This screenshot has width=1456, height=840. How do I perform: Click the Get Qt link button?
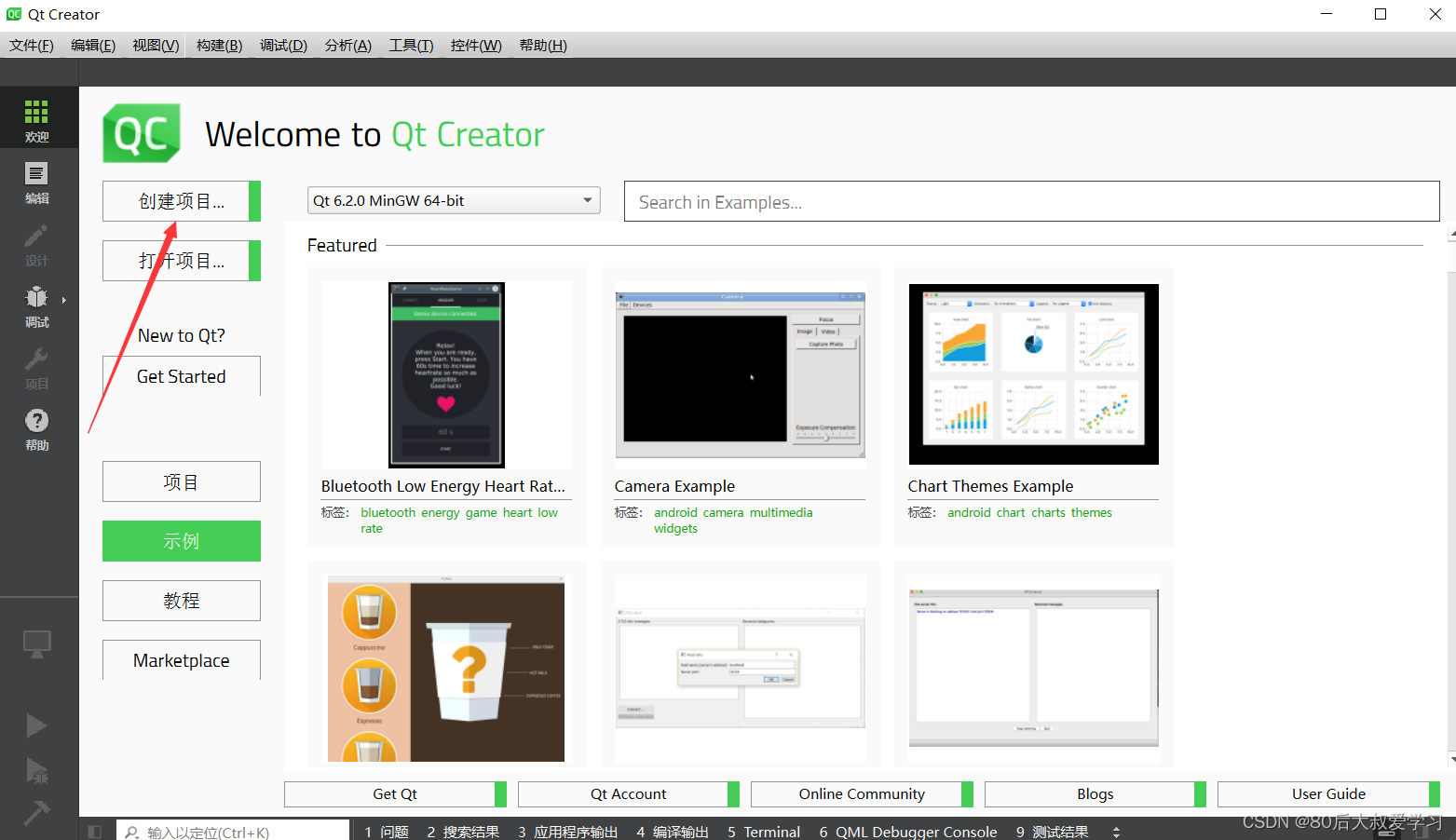tap(395, 793)
